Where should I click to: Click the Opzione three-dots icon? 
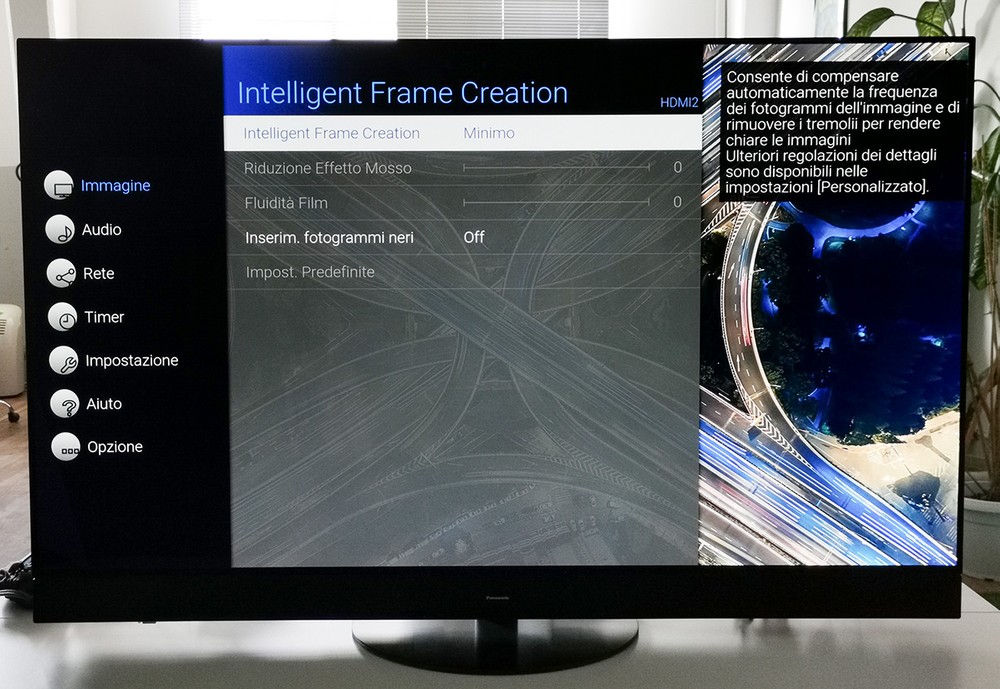66,447
